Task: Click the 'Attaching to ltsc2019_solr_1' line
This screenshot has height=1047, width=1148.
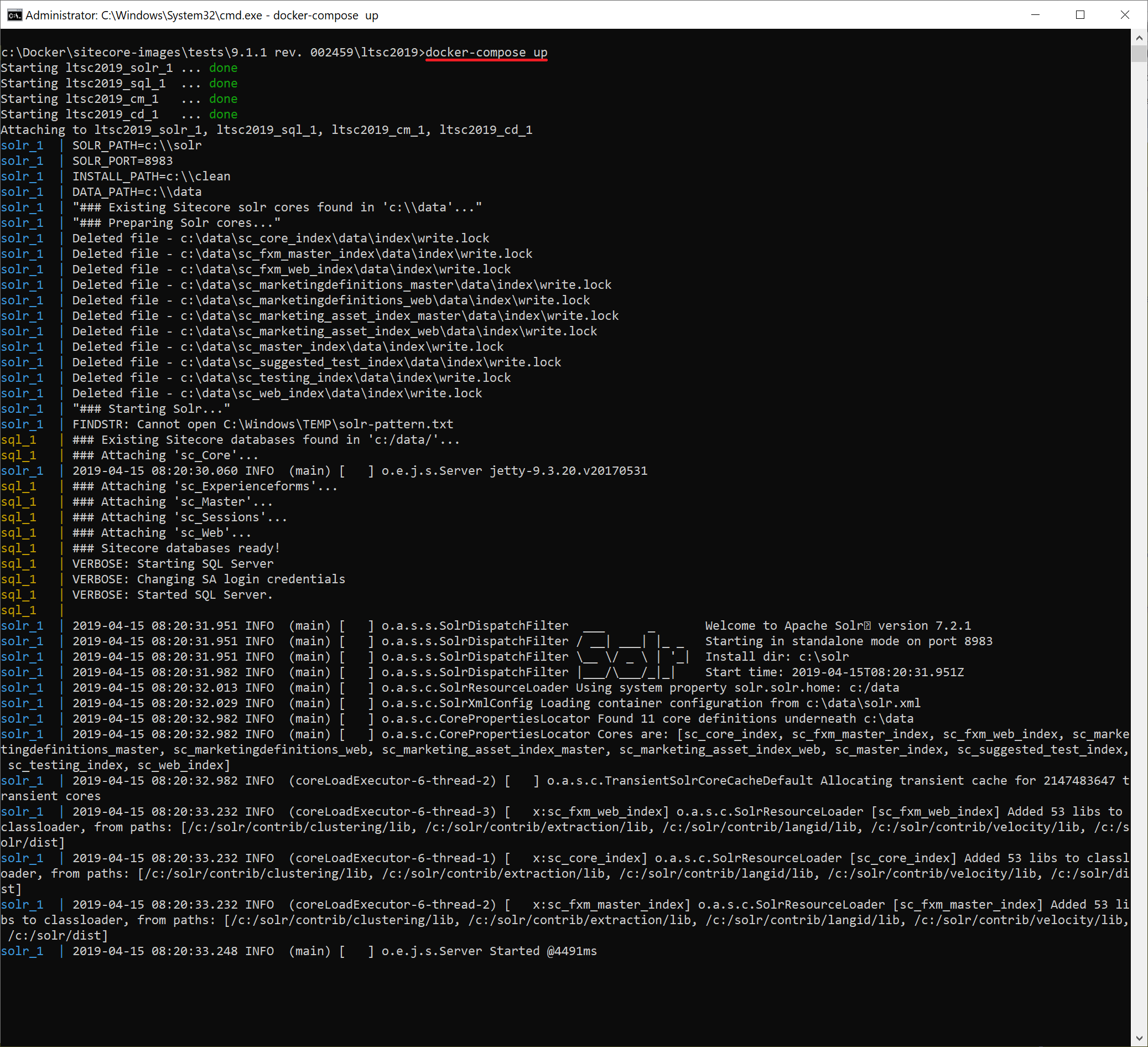Action: click(x=266, y=130)
